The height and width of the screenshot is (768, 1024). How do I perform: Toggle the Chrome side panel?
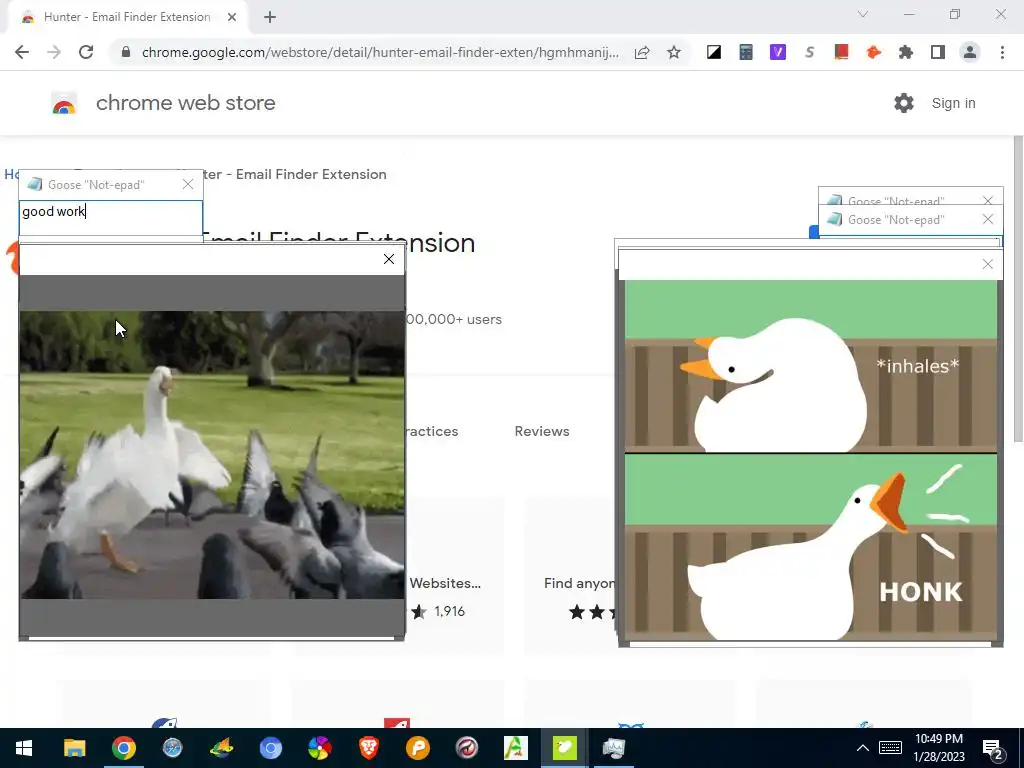click(x=938, y=52)
